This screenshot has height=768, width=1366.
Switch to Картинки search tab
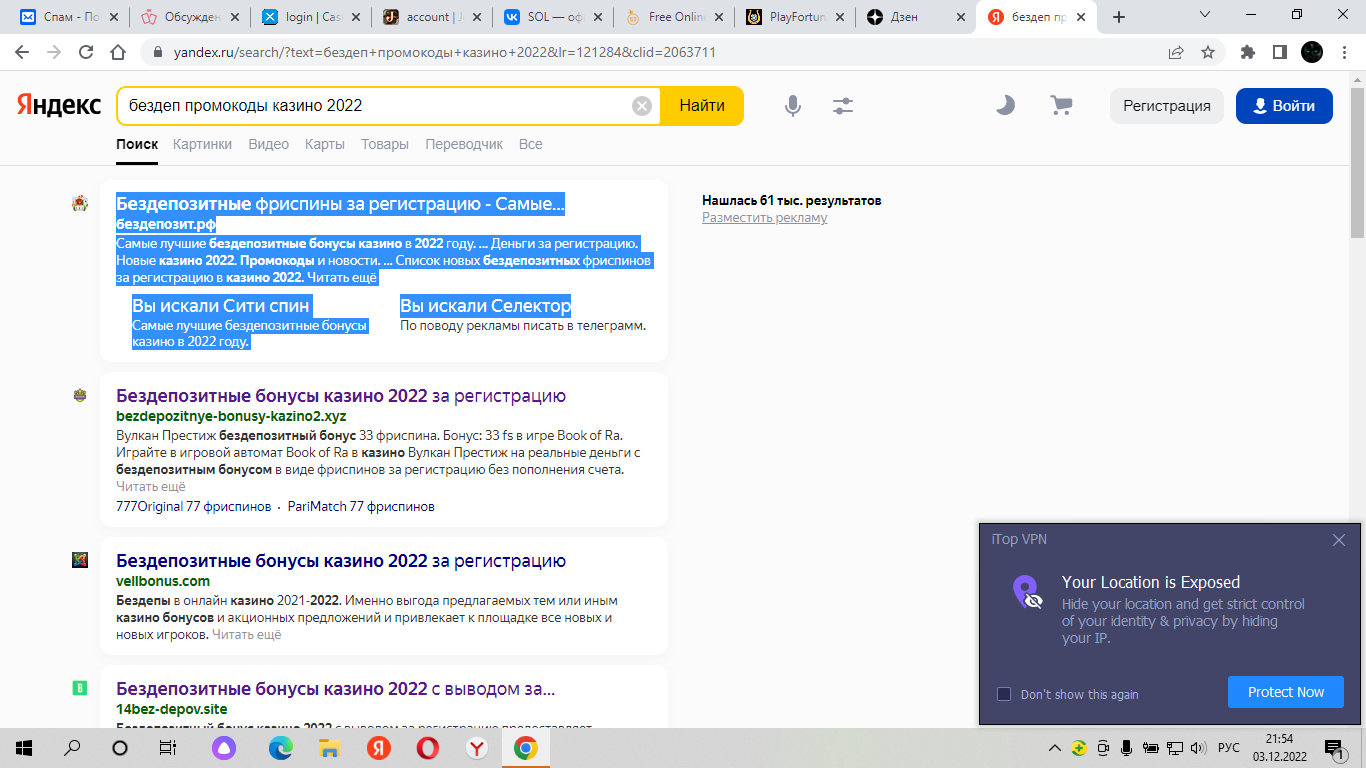202,144
